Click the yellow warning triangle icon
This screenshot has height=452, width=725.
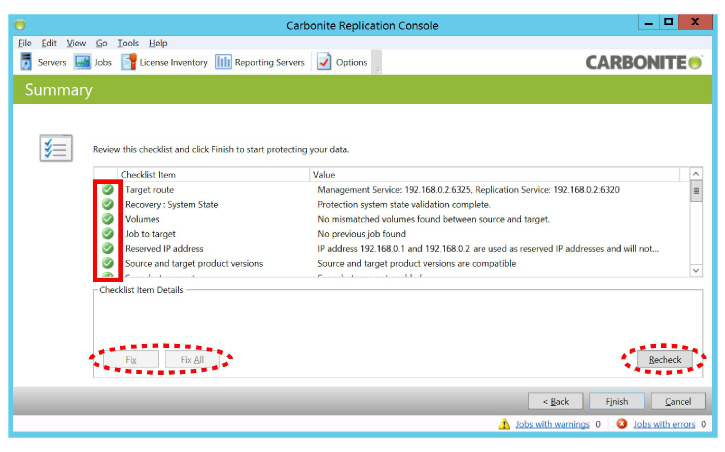[x=504, y=424]
